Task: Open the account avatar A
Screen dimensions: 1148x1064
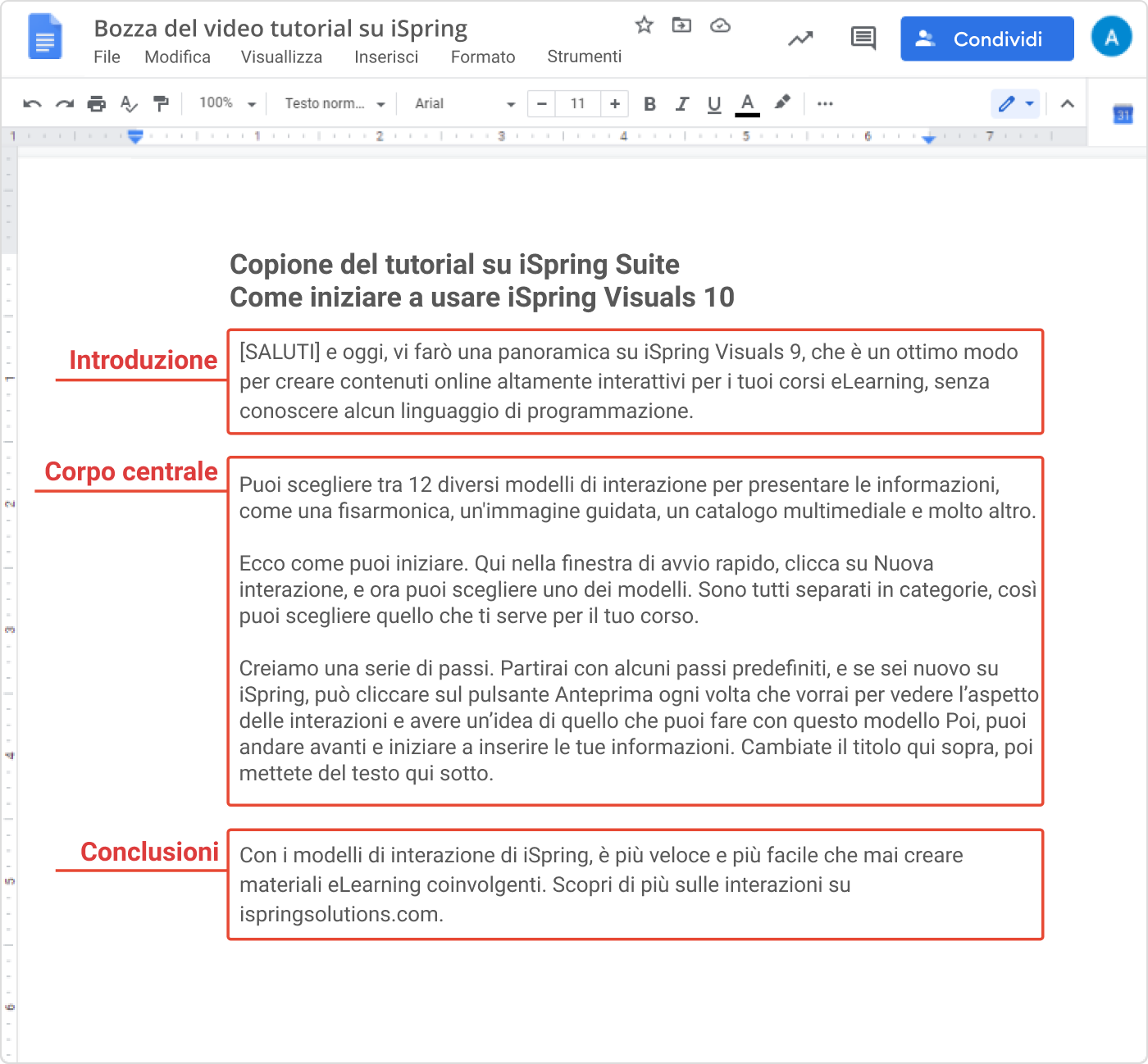Action: (x=1111, y=37)
